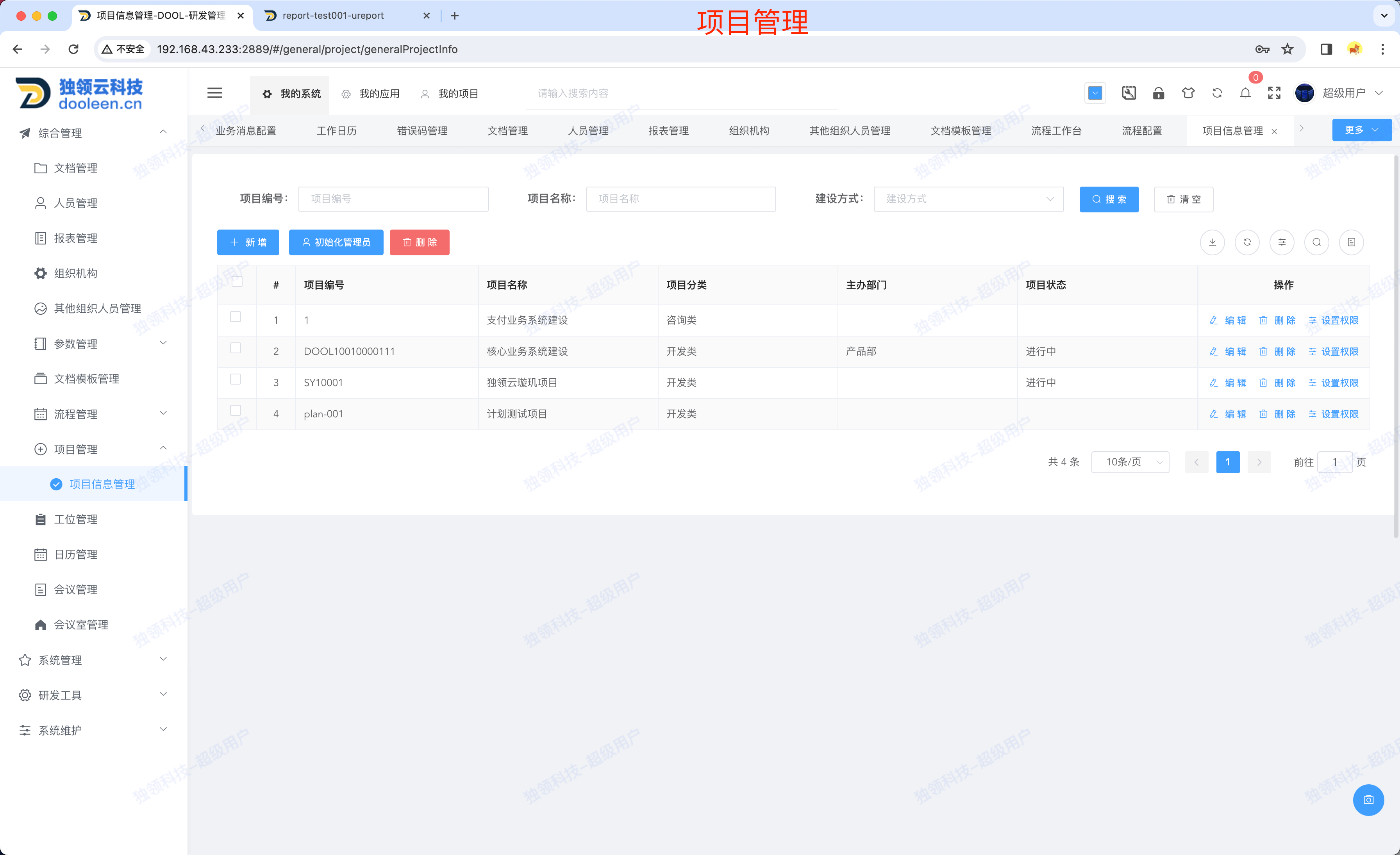Switch to the 我的项目 top tab
The image size is (1400, 855).
450,94
